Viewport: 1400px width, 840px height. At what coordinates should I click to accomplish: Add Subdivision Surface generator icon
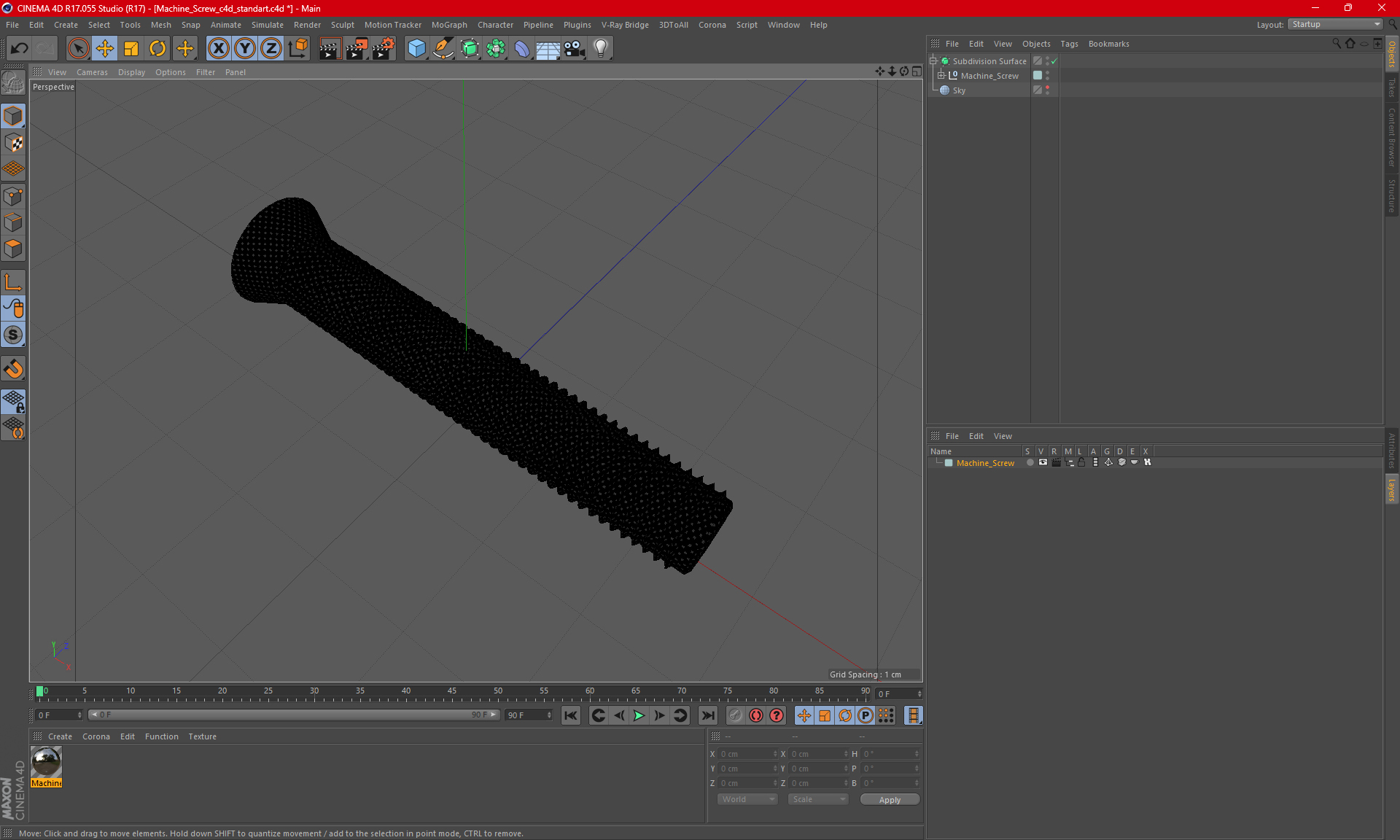pyautogui.click(x=470, y=48)
